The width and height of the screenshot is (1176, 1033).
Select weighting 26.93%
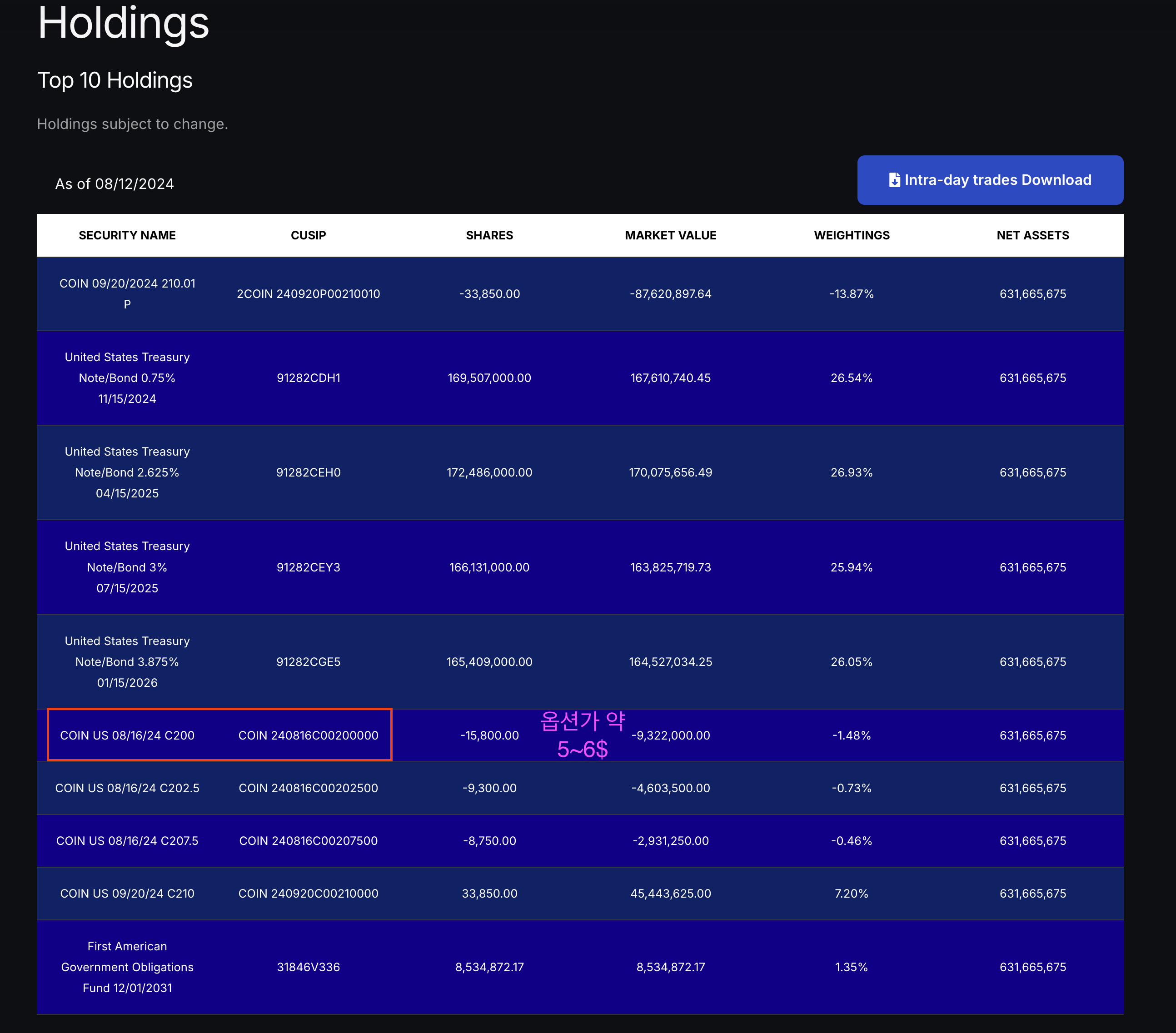coord(852,472)
